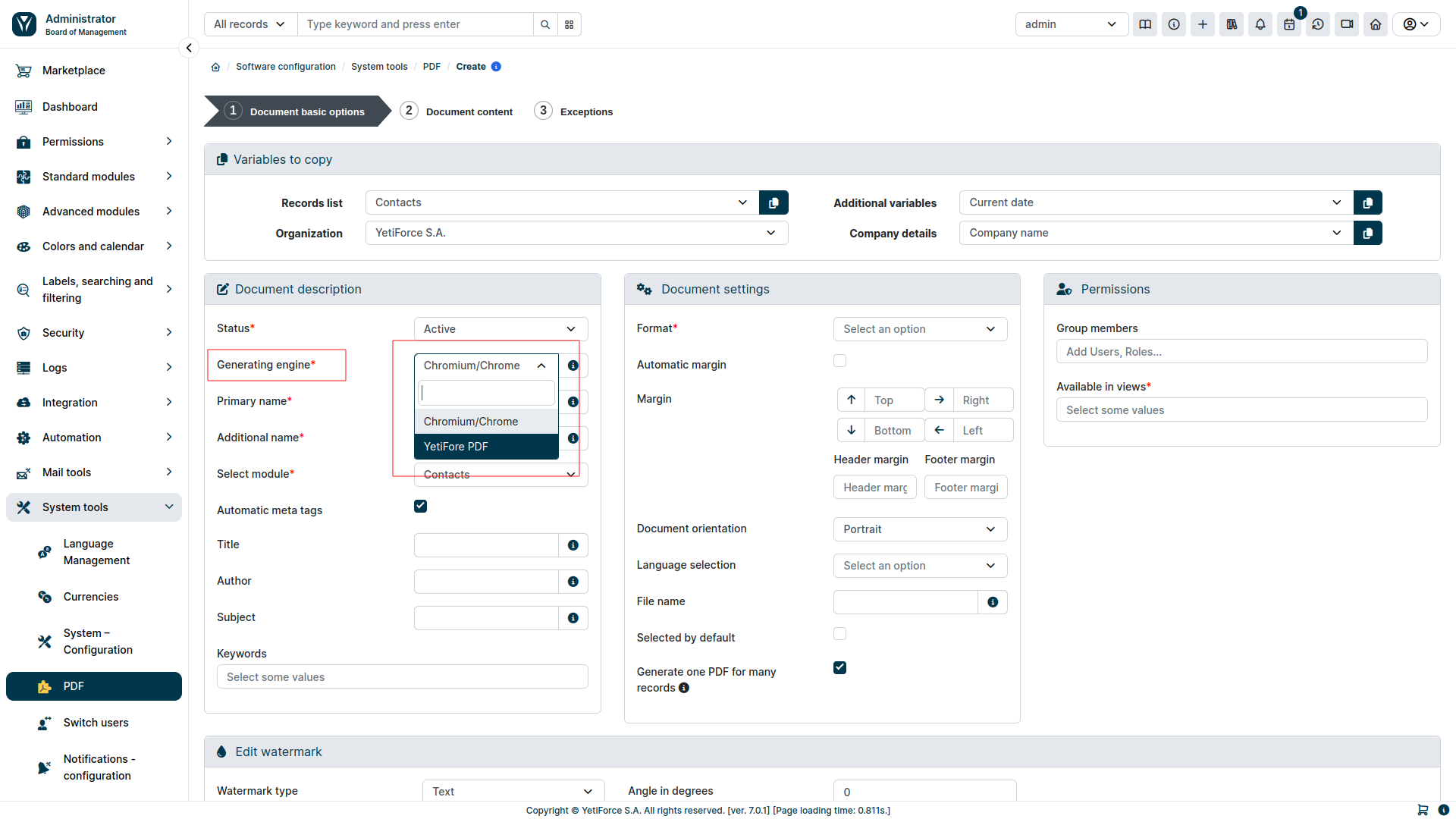Expand Security sidebar section
1456x819 pixels.
pyautogui.click(x=94, y=333)
